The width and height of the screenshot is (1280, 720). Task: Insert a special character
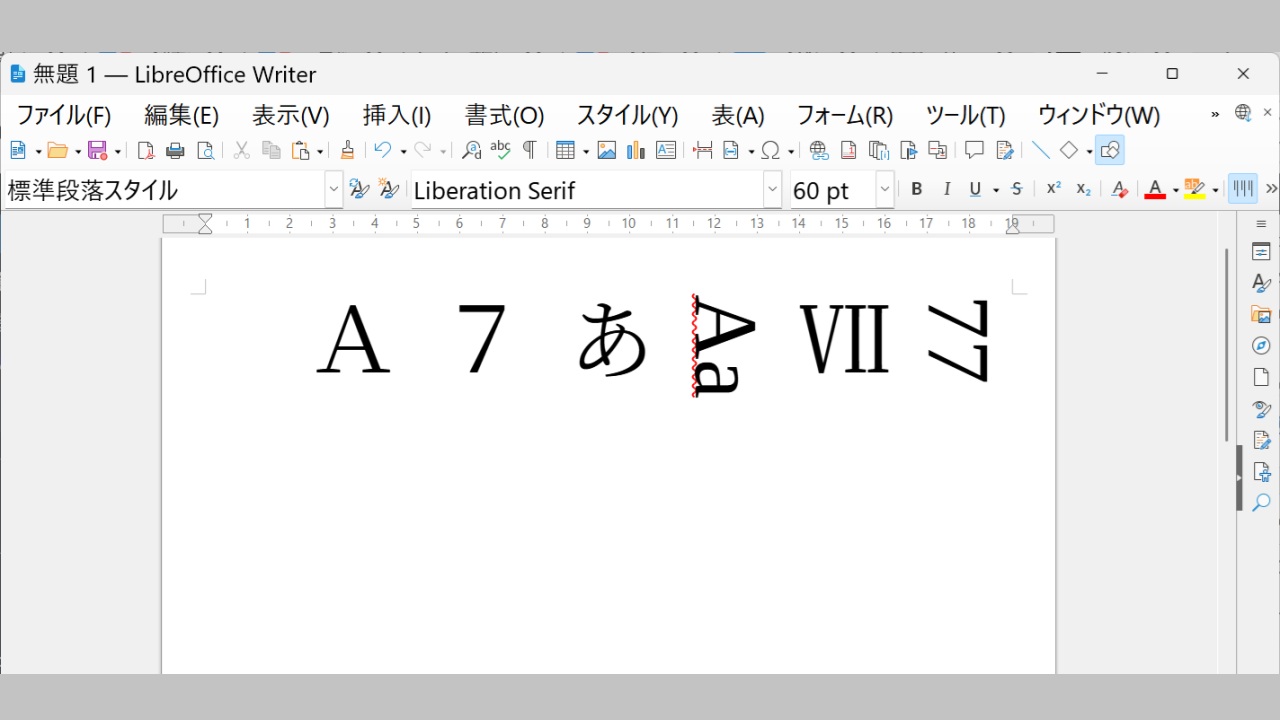click(x=772, y=150)
